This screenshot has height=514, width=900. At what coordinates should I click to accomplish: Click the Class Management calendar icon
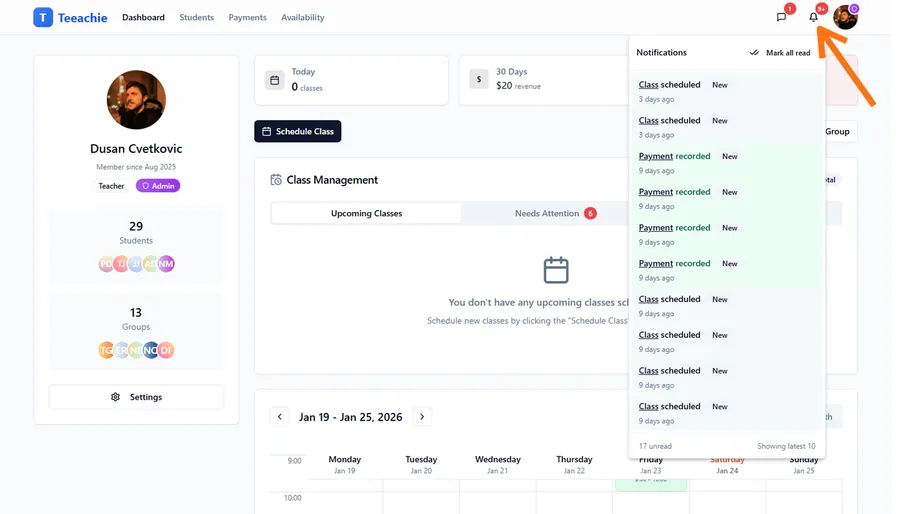[x=276, y=180]
